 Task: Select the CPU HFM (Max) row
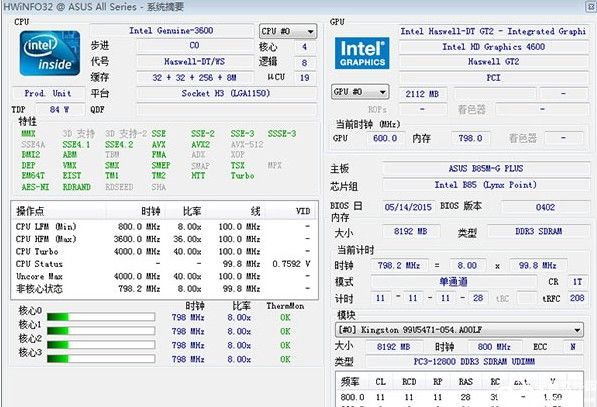click(x=164, y=239)
